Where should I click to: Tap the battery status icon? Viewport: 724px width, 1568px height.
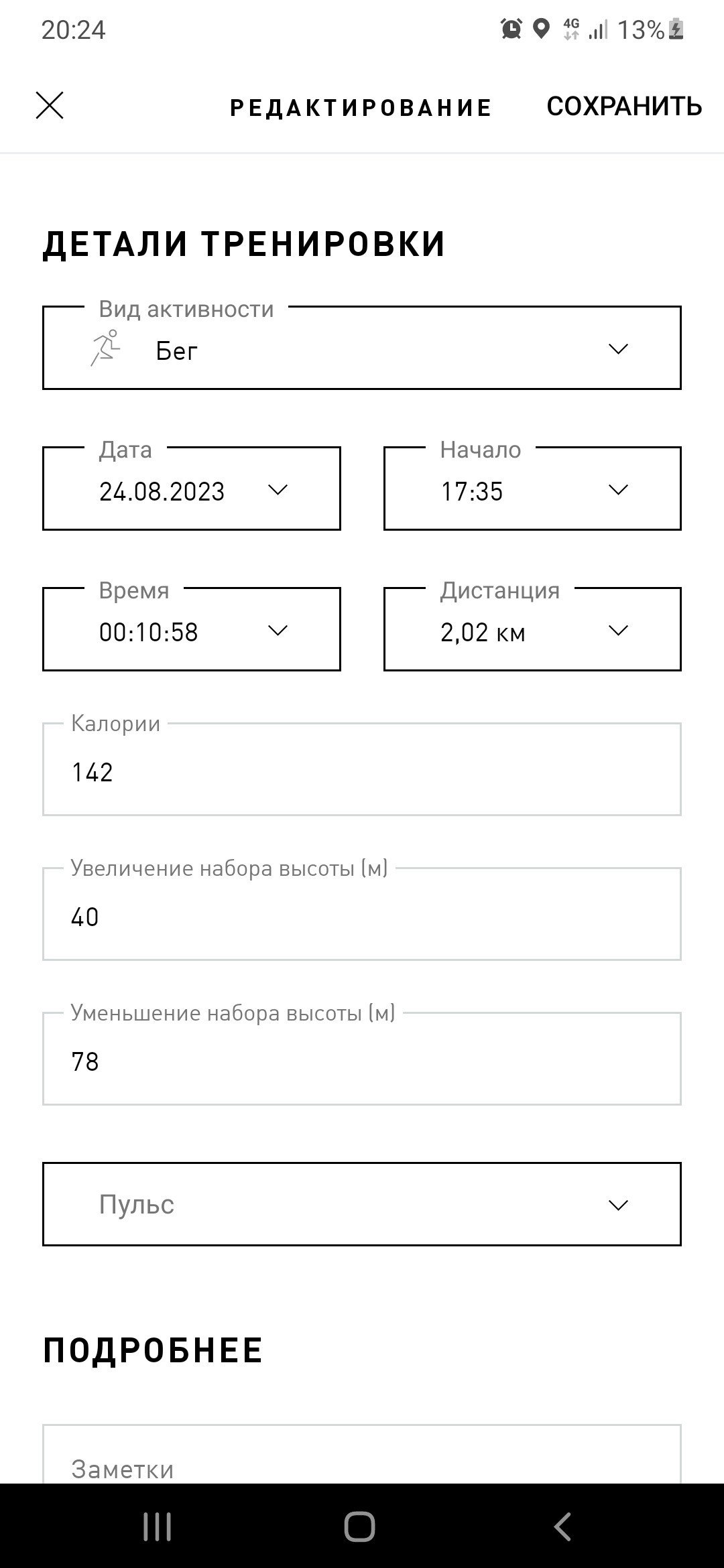click(676, 29)
